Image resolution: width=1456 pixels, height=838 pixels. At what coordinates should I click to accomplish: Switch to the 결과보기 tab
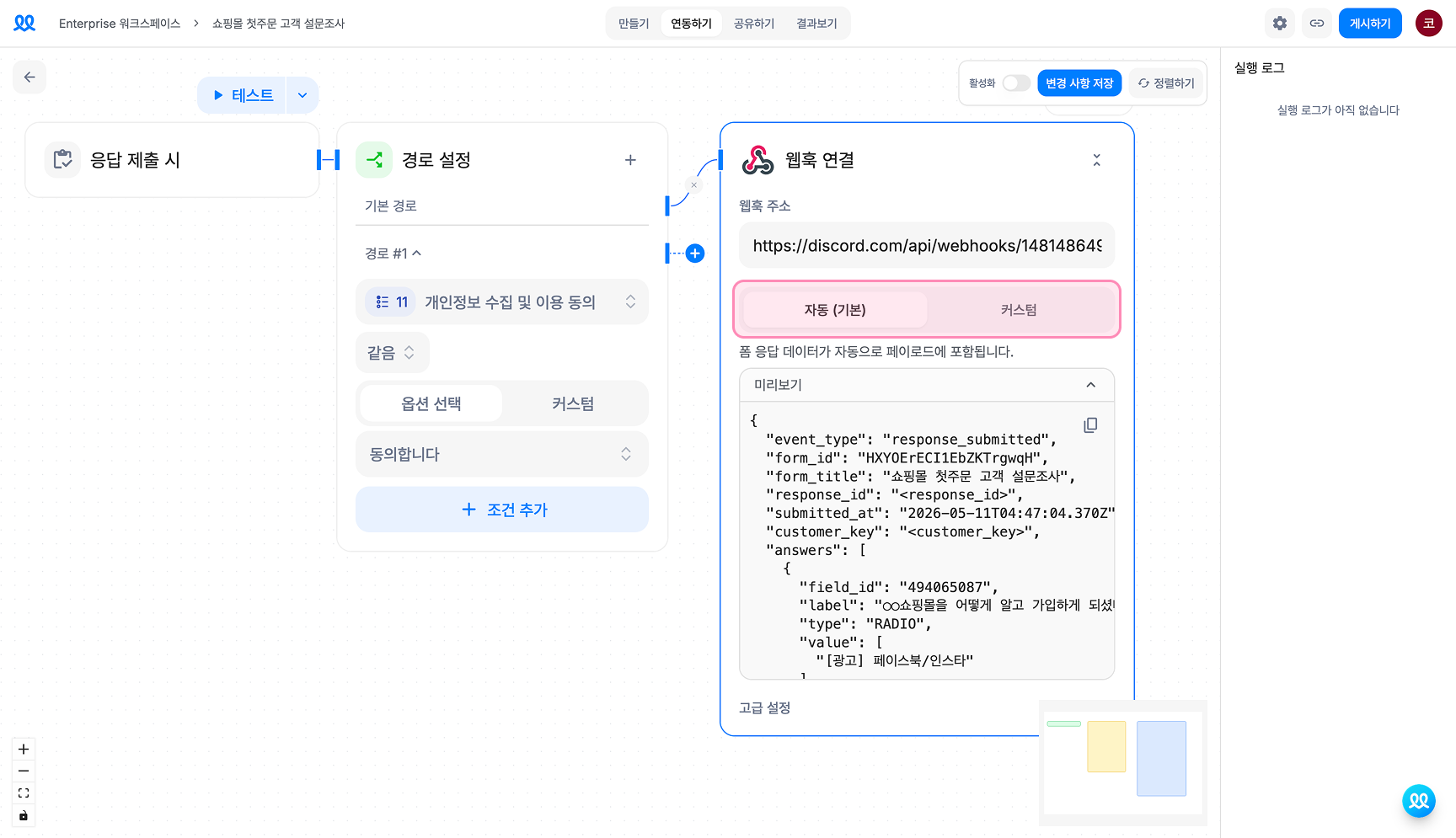point(816,24)
